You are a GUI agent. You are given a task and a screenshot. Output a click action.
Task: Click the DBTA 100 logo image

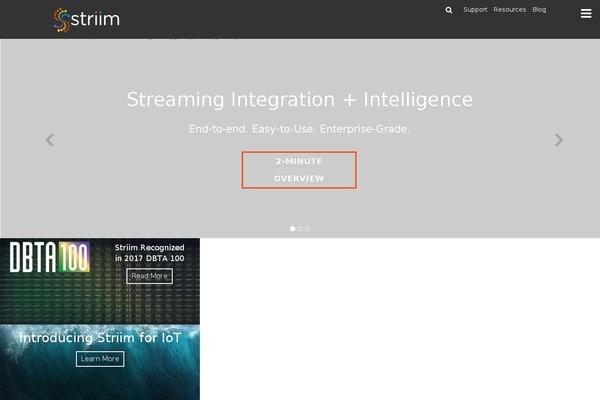pyautogui.click(x=50, y=257)
